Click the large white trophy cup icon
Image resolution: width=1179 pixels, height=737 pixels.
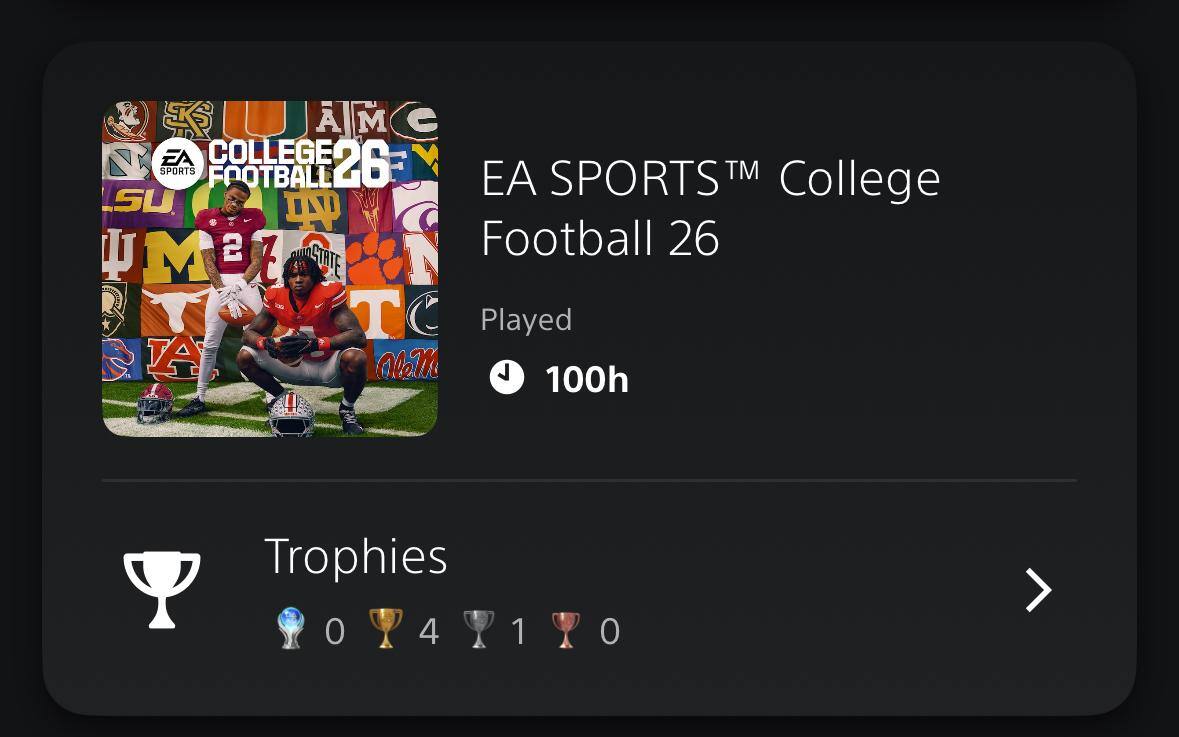[x=162, y=589]
